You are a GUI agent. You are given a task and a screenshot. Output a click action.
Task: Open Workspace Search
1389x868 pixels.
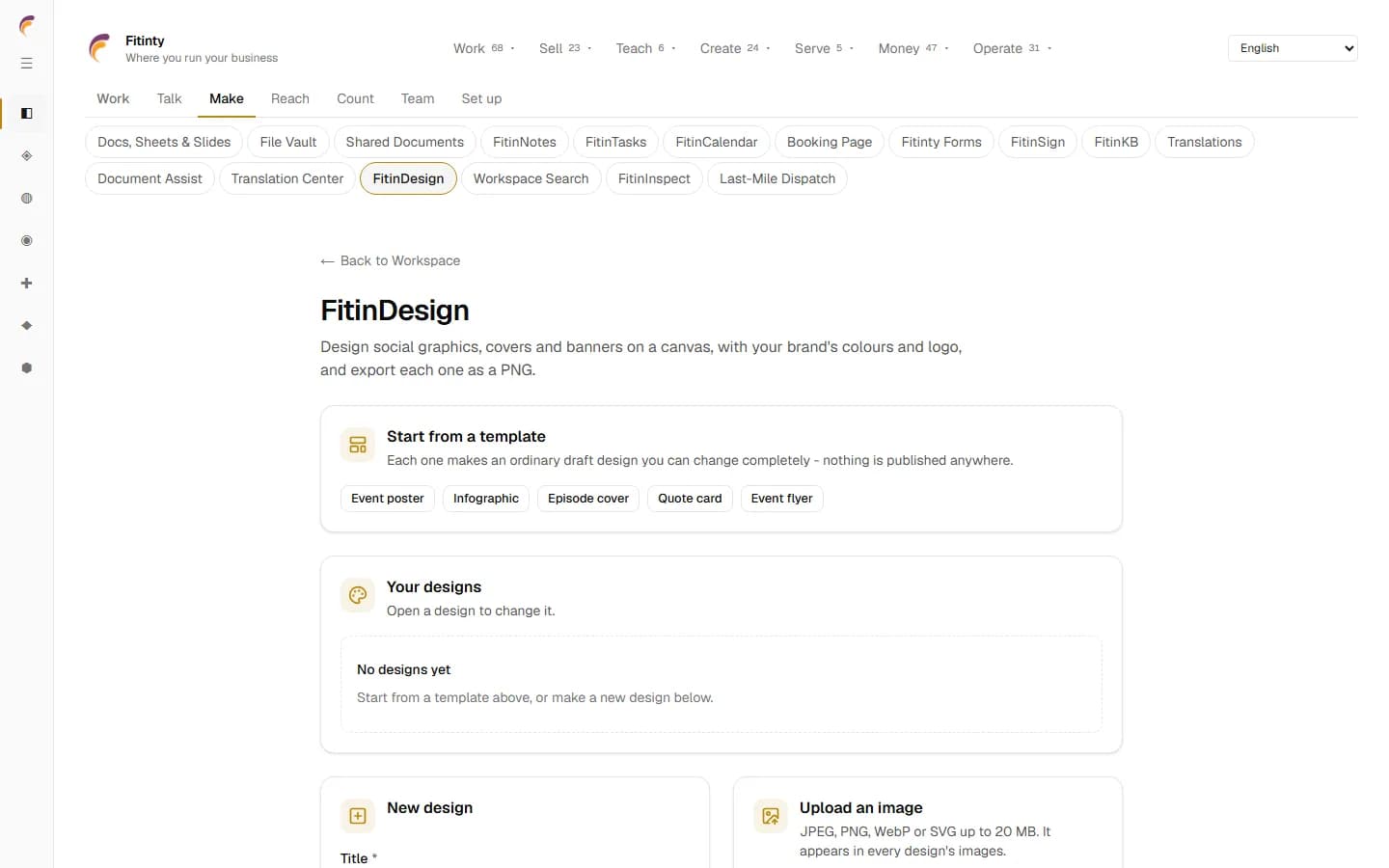click(x=531, y=178)
